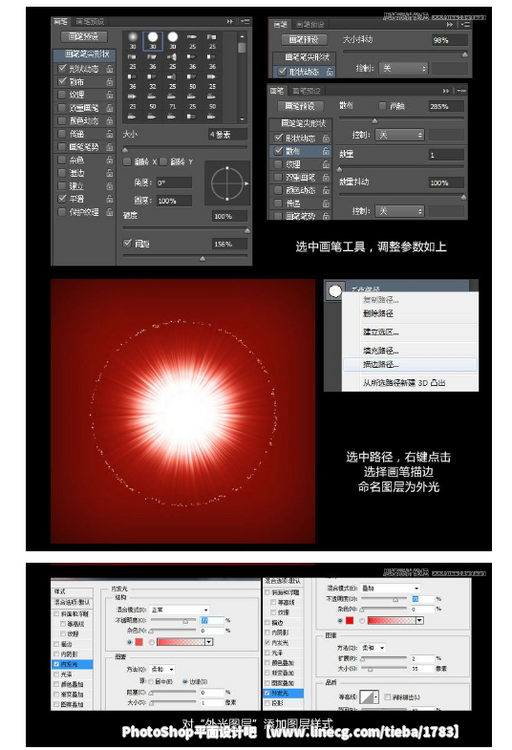
Task: Click the white circle path thumbnail
Action: 335,290
